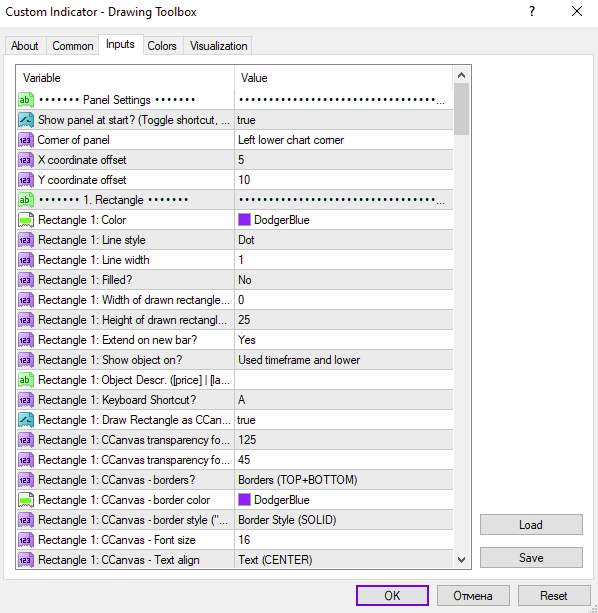
Task: Open the Left lower chart corner dropdown value
Action: point(344,140)
